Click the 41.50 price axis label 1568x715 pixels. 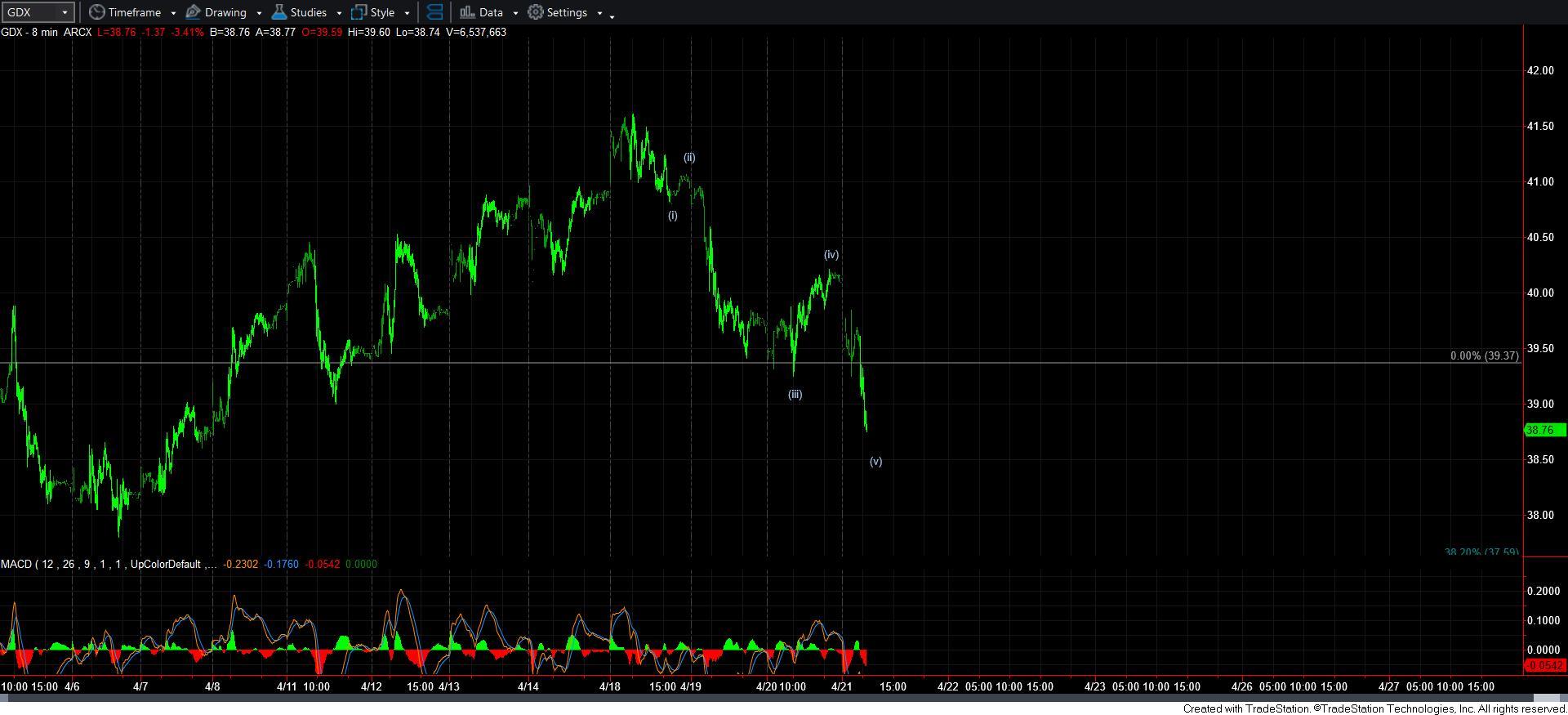pyautogui.click(x=1540, y=126)
